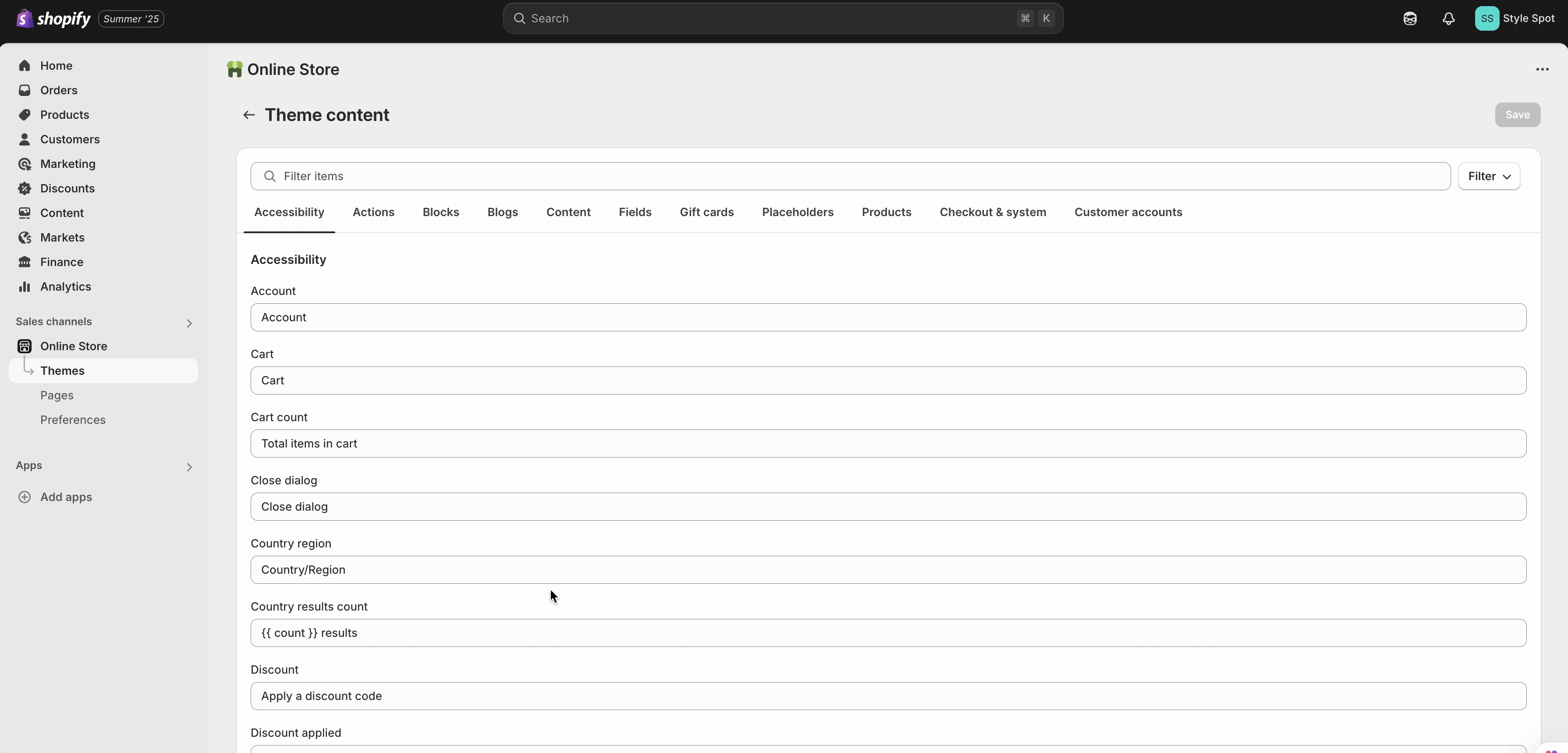The width and height of the screenshot is (1568, 753).
Task: Expand the Sales channels section
Action: pos(189,323)
